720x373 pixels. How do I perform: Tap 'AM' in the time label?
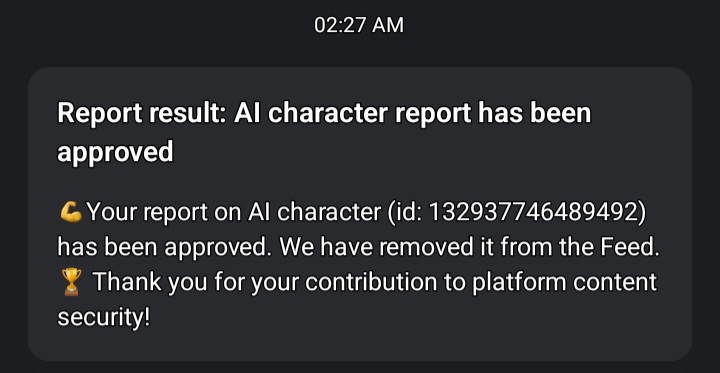388,25
